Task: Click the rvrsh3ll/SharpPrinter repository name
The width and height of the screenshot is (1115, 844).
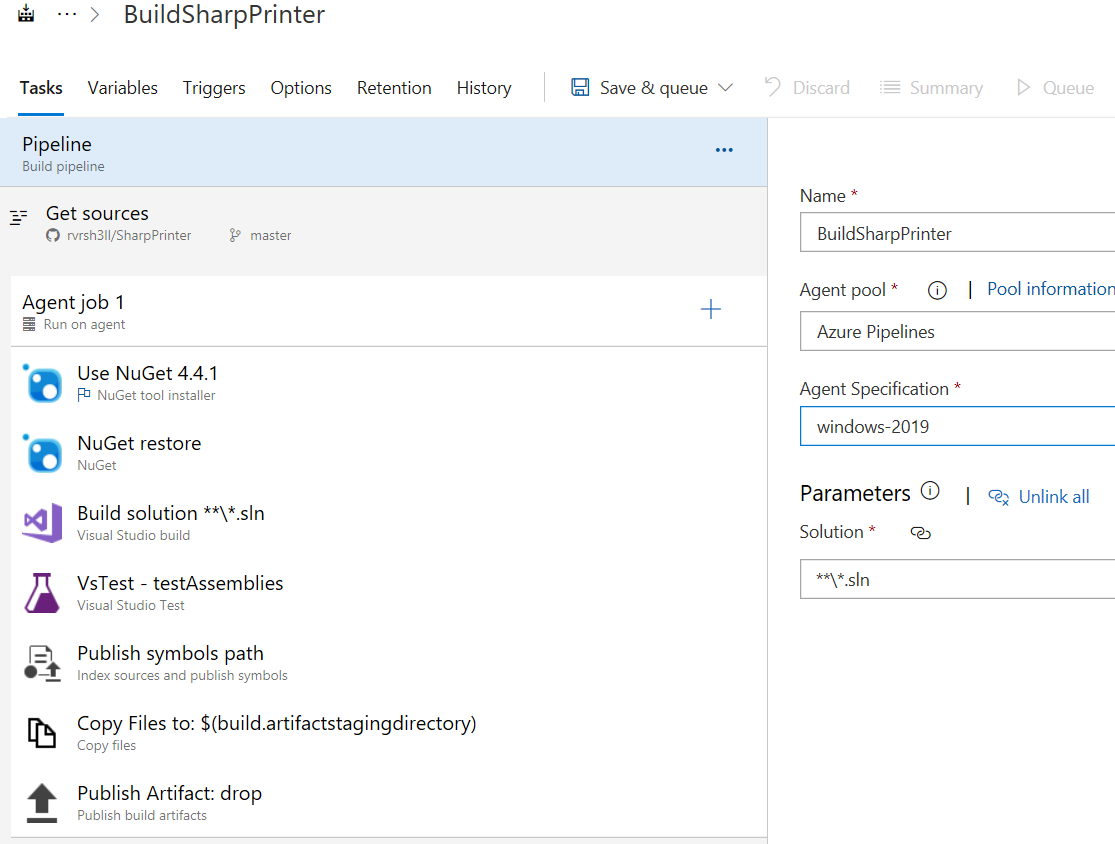Action: tap(129, 235)
